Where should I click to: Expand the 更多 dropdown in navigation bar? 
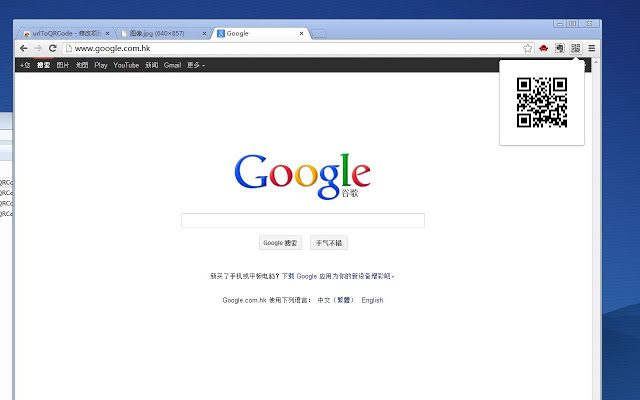tap(196, 65)
